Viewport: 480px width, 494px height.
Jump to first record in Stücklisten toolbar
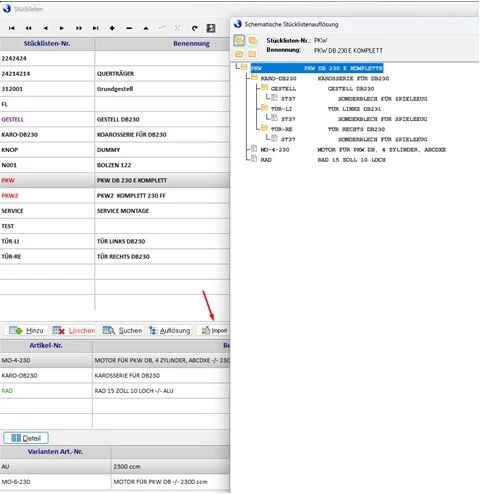pos(12,28)
